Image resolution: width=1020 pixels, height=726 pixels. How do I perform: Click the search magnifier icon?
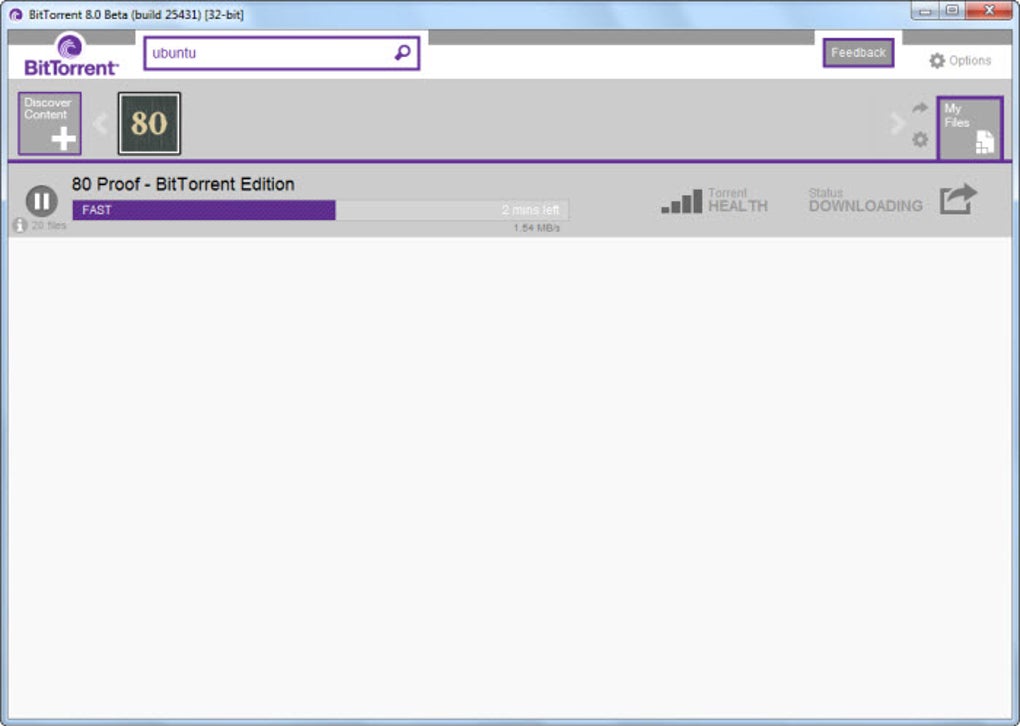pyautogui.click(x=403, y=53)
